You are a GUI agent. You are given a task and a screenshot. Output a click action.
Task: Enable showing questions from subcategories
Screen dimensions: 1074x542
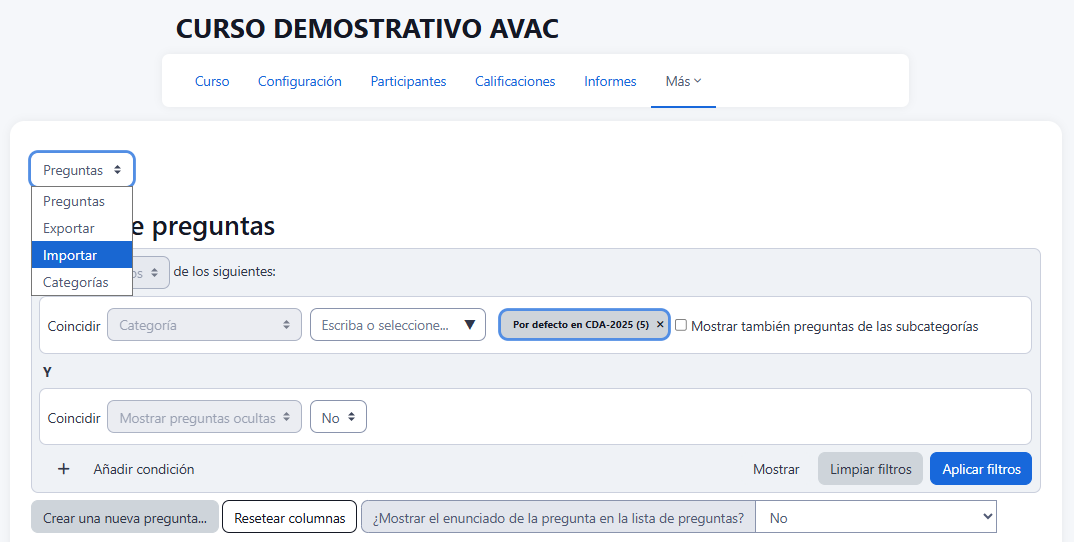[x=681, y=325]
